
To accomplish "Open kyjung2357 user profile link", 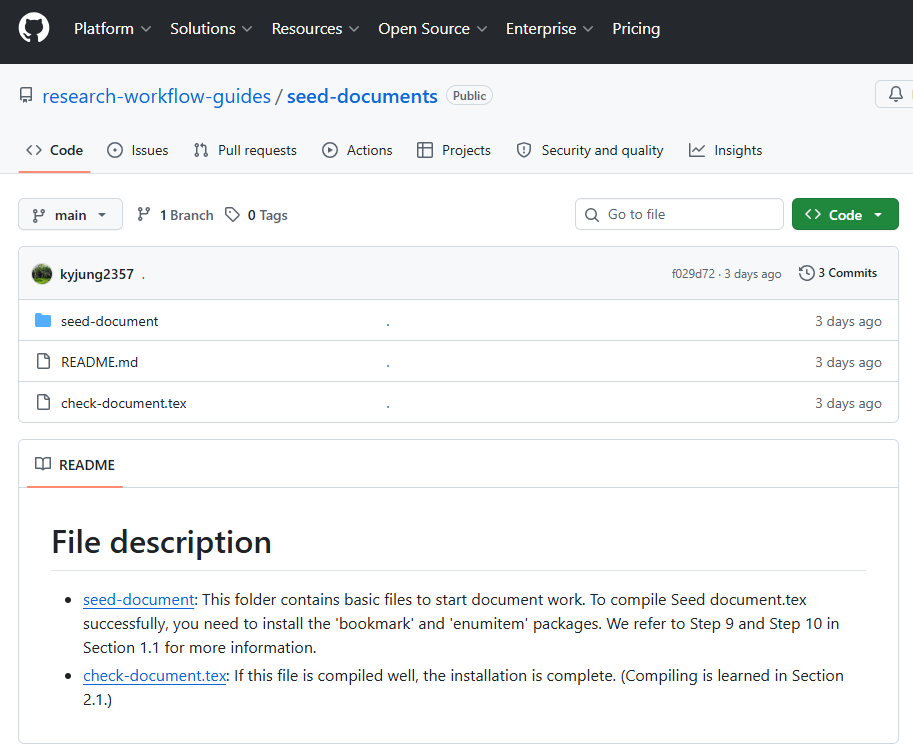I will click(97, 274).
